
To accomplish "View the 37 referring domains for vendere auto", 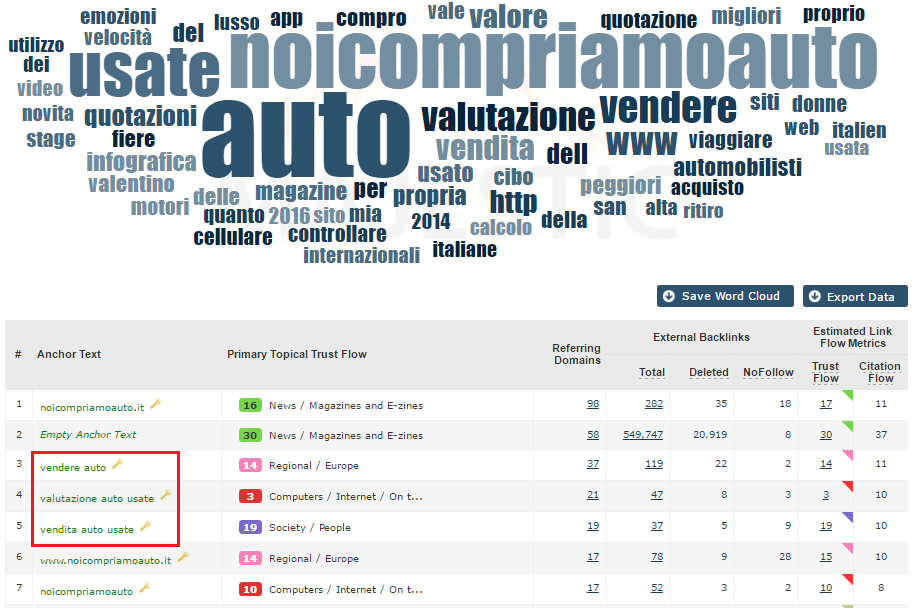I will tap(593, 464).
